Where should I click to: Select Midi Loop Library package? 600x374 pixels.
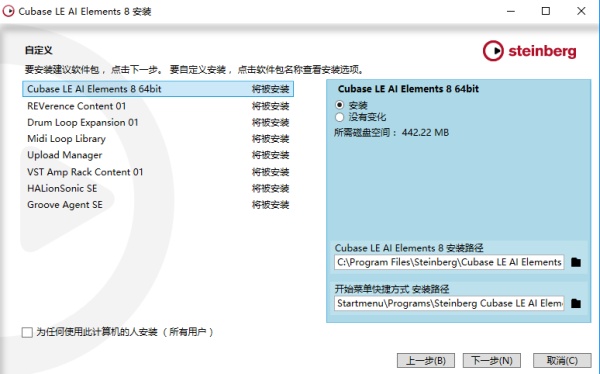coord(158,139)
